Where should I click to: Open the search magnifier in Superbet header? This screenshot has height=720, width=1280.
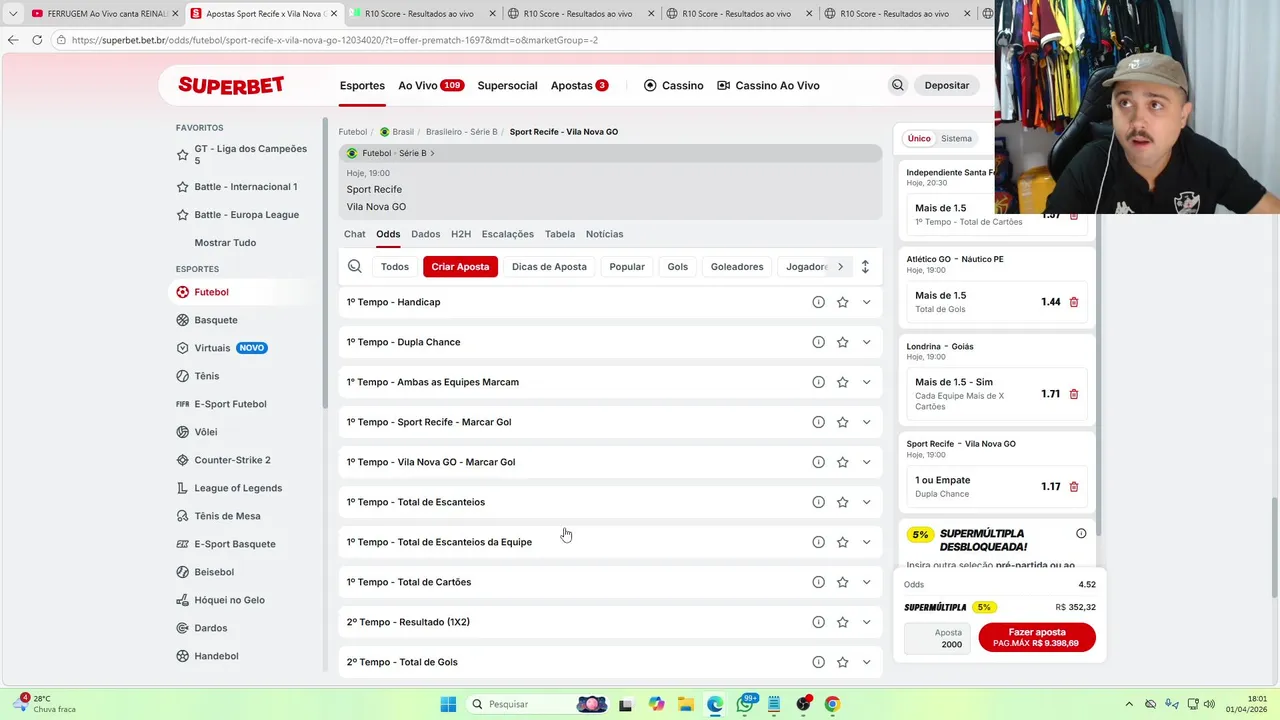(897, 85)
